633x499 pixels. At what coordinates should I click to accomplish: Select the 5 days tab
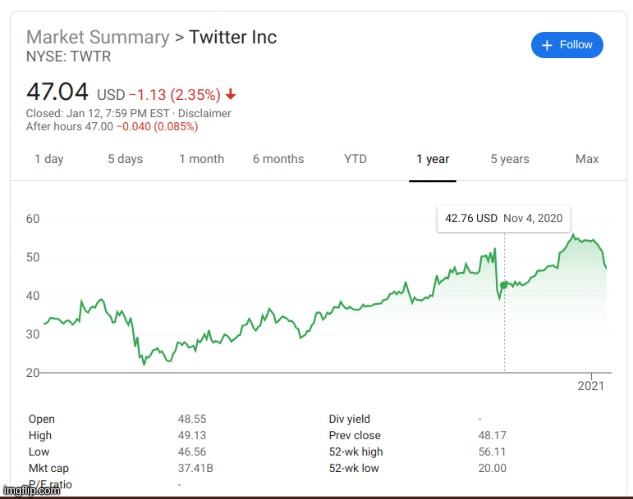(x=125, y=159)
